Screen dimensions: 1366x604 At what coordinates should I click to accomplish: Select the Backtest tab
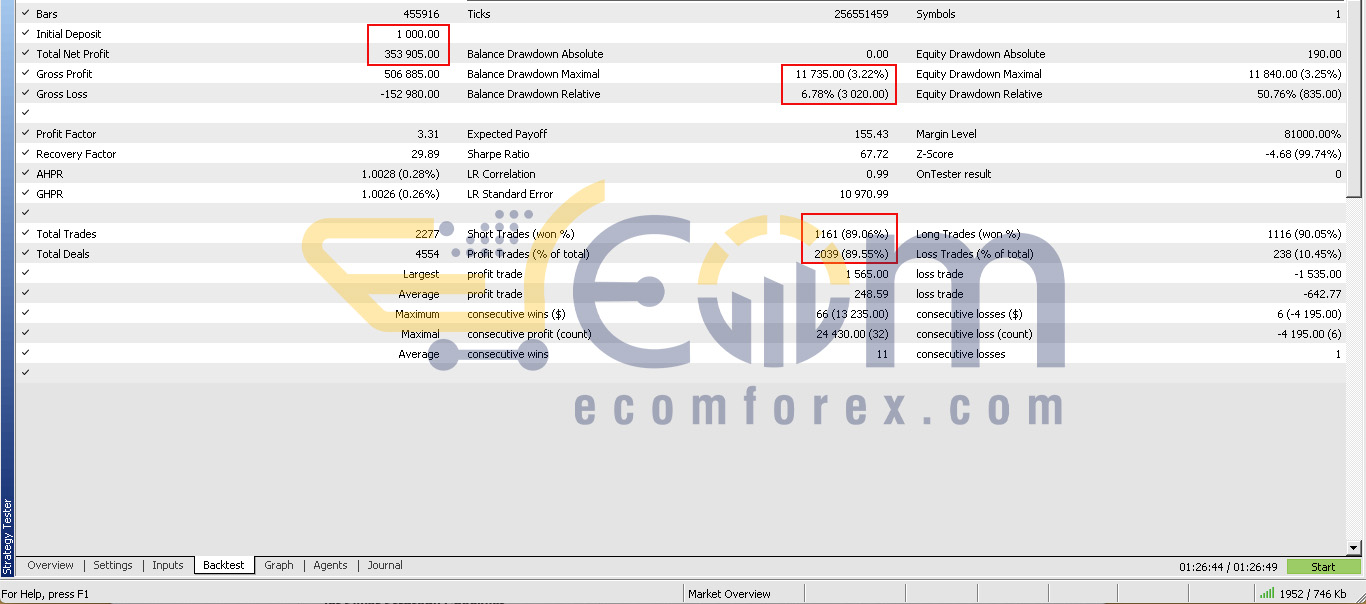(x=224, y=565)
